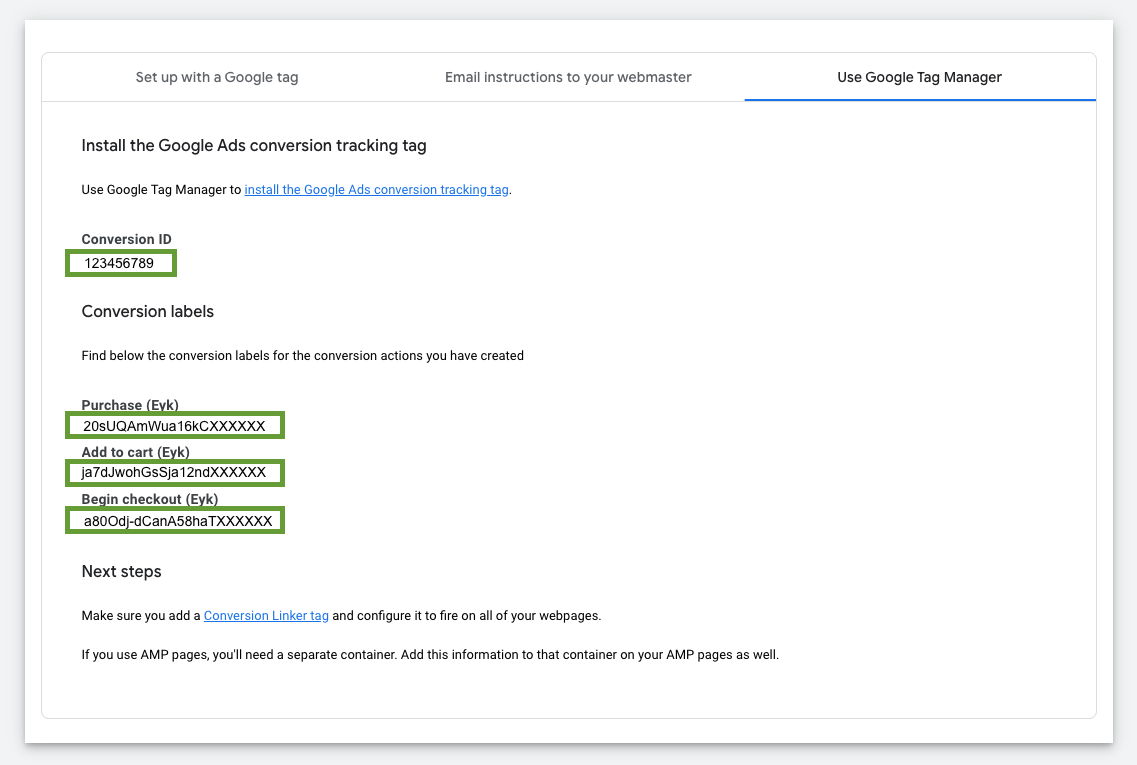Click the Begin checkout (Eyk) heading
Viewport: 1137px width, 765px height.
(149, 499)
